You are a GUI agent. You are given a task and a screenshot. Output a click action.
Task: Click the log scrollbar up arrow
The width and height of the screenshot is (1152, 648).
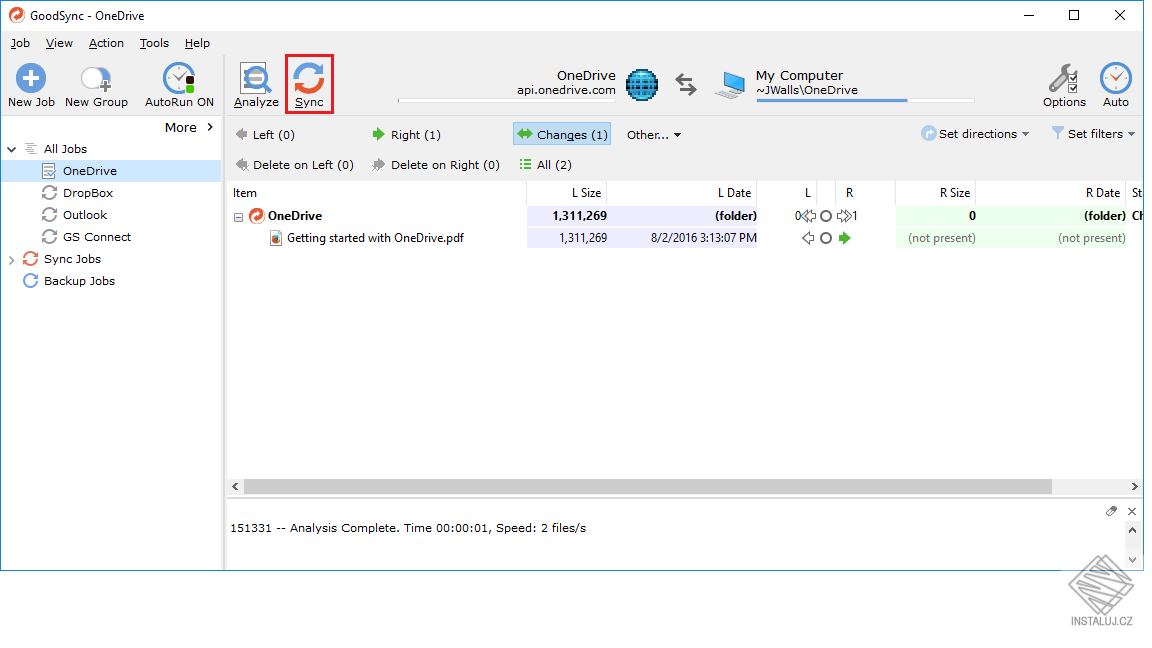(x=1132, y=530)
